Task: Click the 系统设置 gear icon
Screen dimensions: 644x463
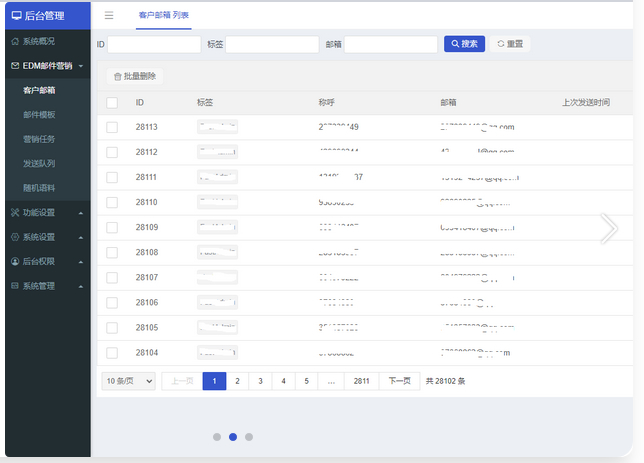Action: click(14, 237)
